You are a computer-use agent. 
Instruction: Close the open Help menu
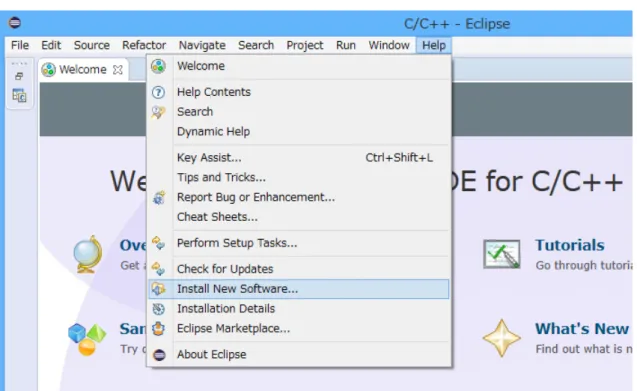pos(433,45)
